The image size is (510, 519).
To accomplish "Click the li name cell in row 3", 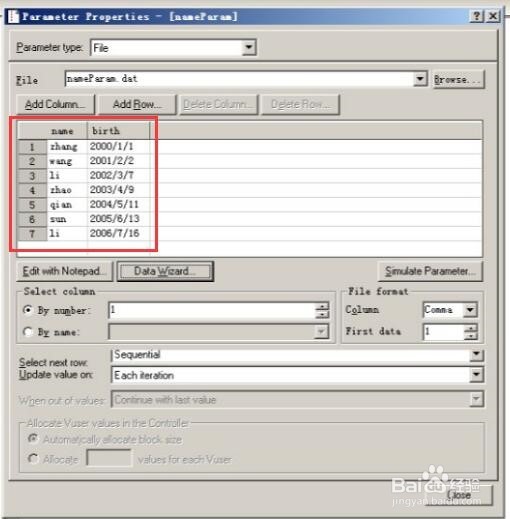I will point(67,176).
